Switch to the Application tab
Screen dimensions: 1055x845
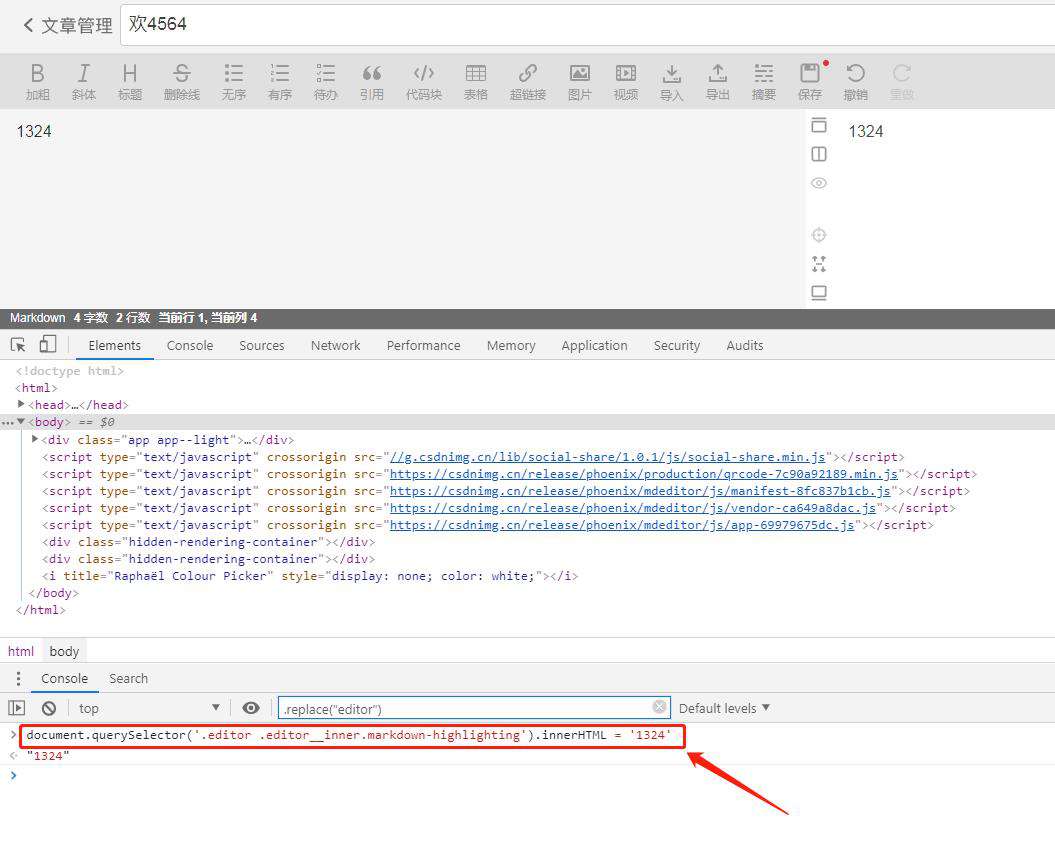coord(594,345)
